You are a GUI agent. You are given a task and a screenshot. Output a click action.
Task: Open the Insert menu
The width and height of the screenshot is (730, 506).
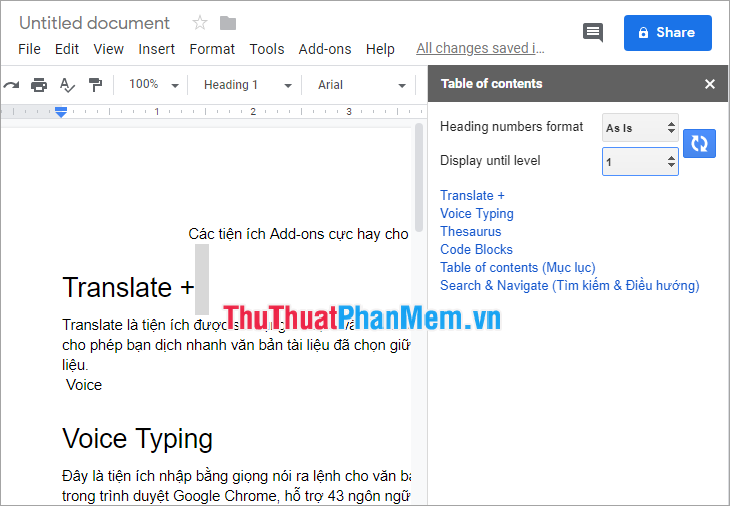pos(156,49)
